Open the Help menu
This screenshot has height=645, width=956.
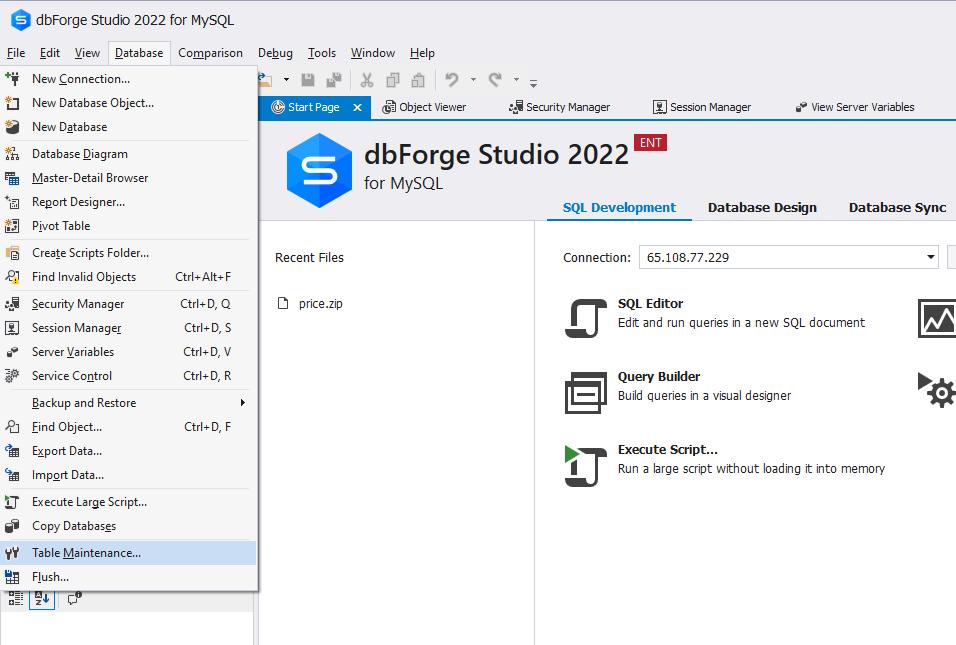pyautogui.click(x=422, y=53)
